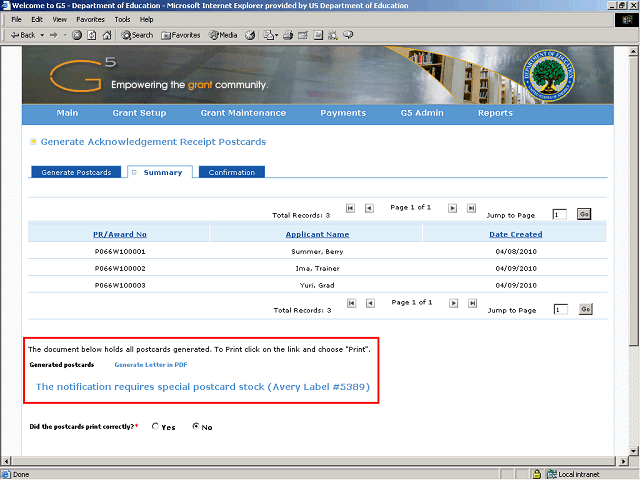640x480 pixels.
Task: Open Payments navigation item
Action: click(343, 113)
